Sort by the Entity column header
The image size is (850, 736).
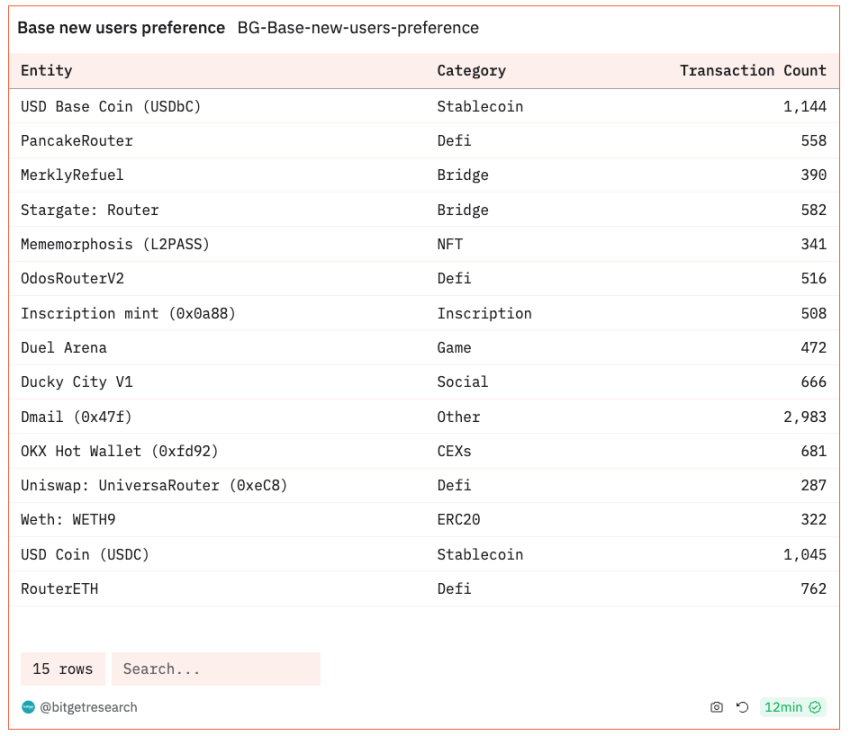pyautogui.click(x=47, y=71)
